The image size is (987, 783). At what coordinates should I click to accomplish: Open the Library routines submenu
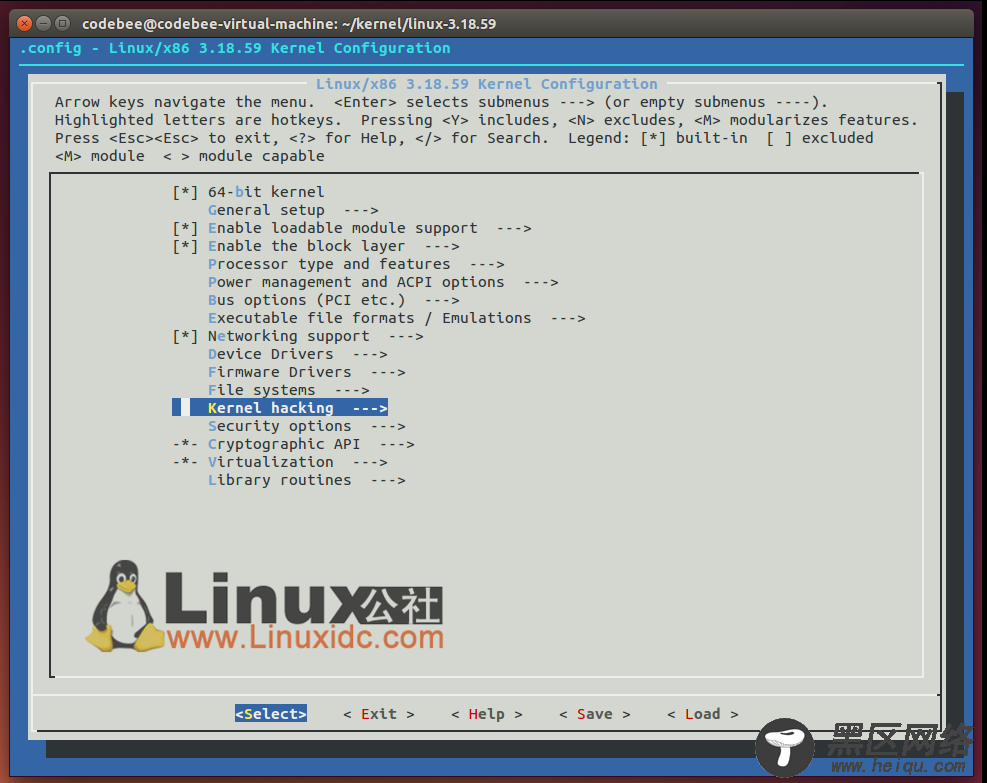click(307, 480)
